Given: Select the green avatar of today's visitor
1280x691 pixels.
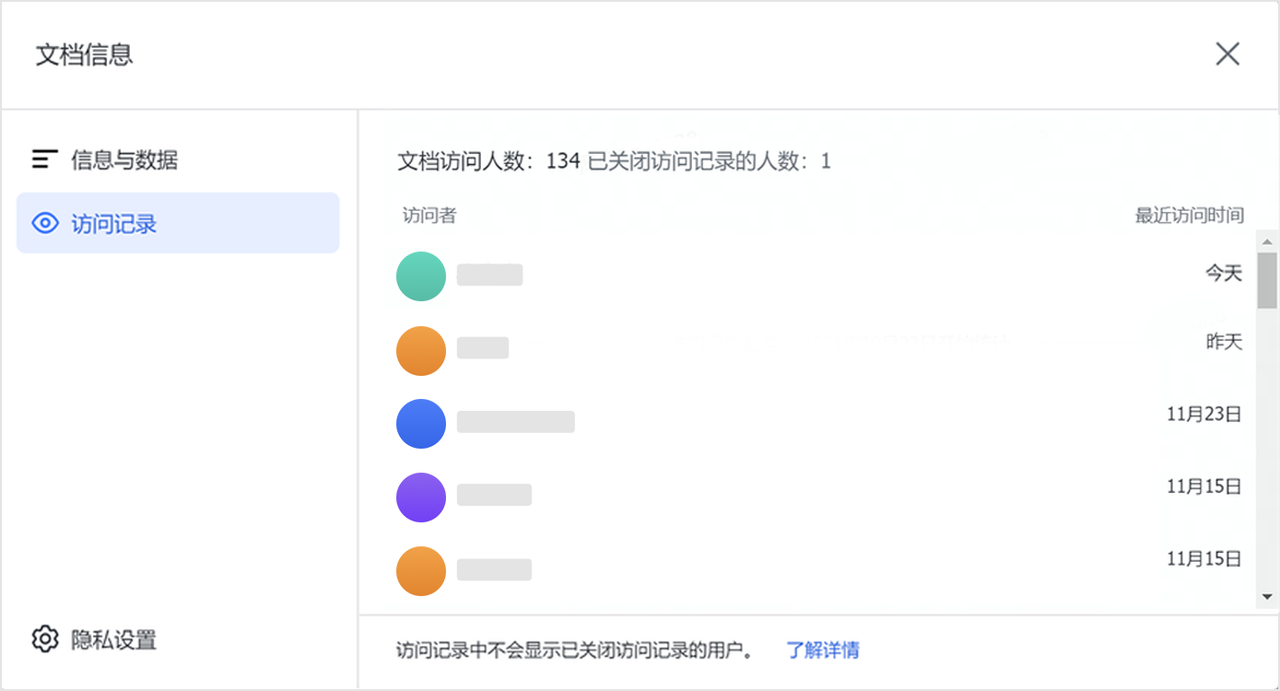Looking at the screenshot, I should coord(421,276).
